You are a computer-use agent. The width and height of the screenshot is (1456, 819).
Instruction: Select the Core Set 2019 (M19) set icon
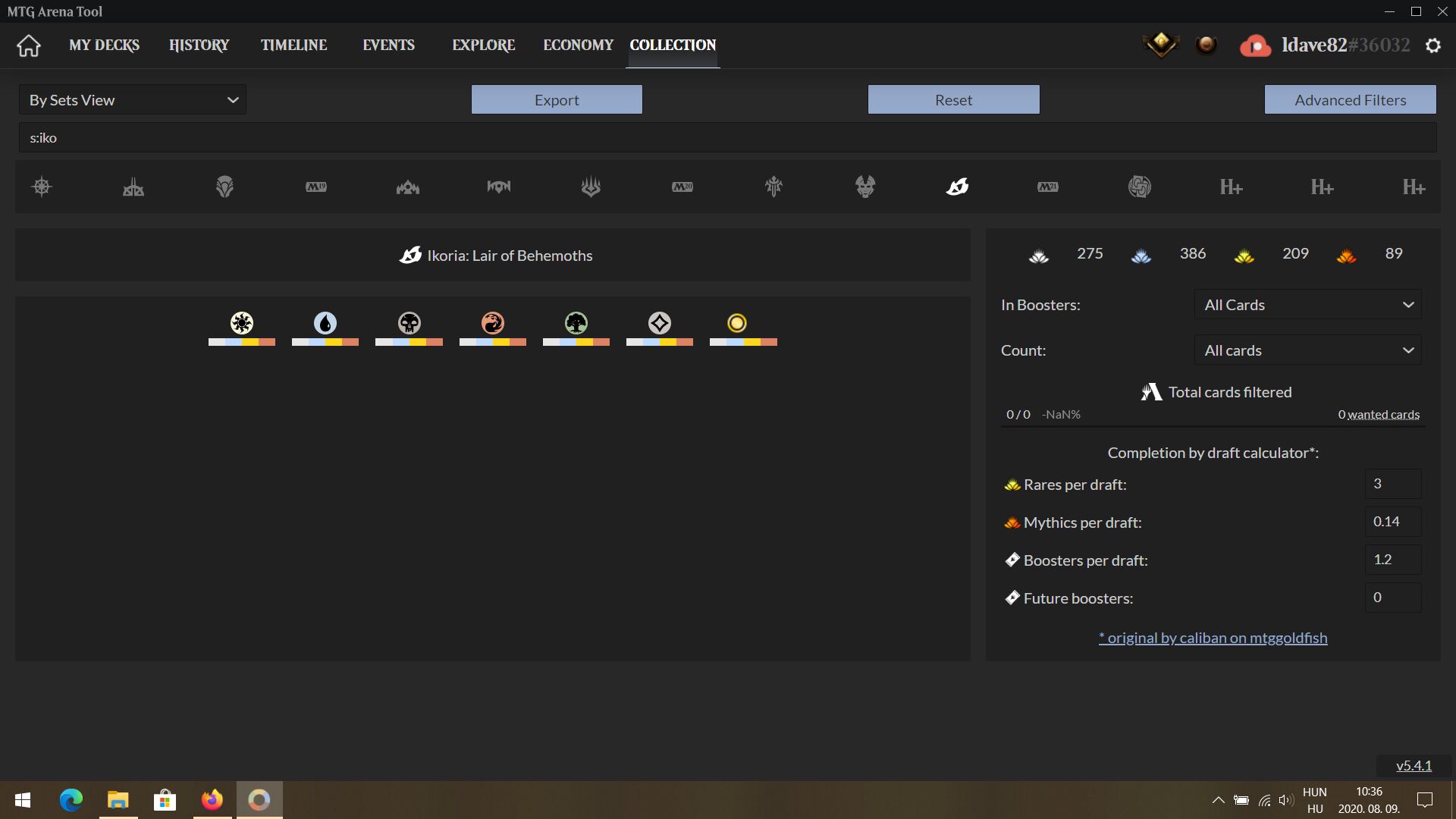tap(316, 187)
